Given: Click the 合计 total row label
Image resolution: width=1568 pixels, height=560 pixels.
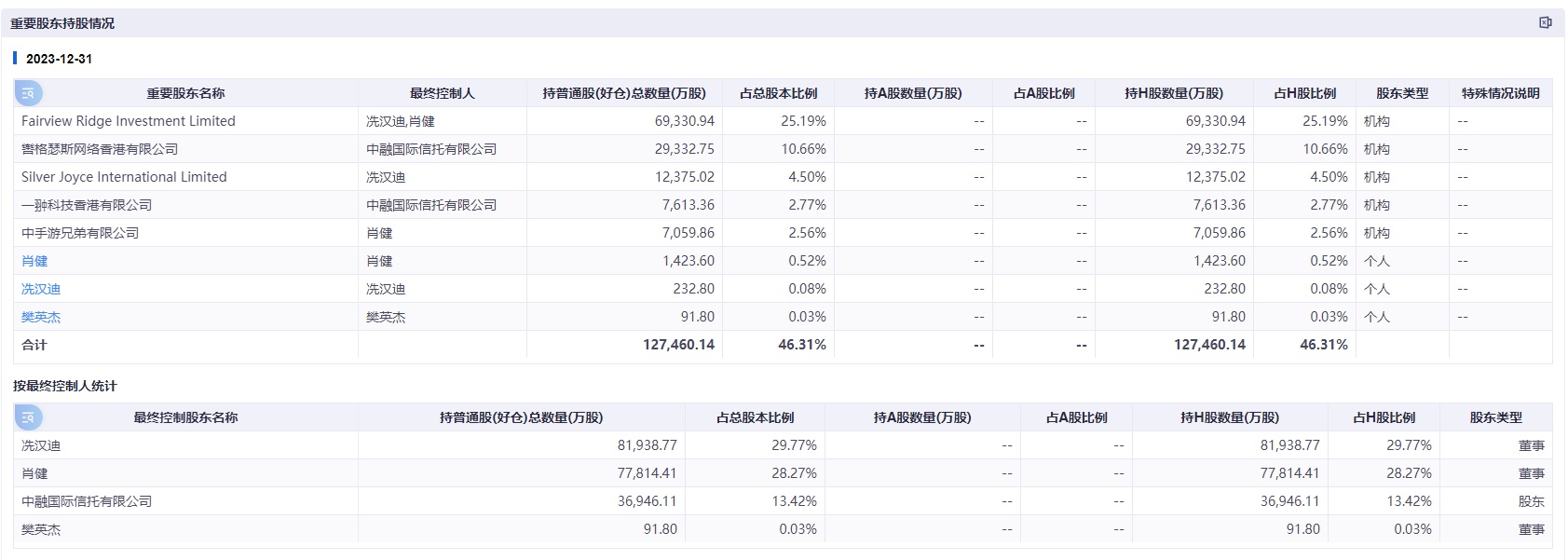Looking at the screenshot, I should [34, 345].
